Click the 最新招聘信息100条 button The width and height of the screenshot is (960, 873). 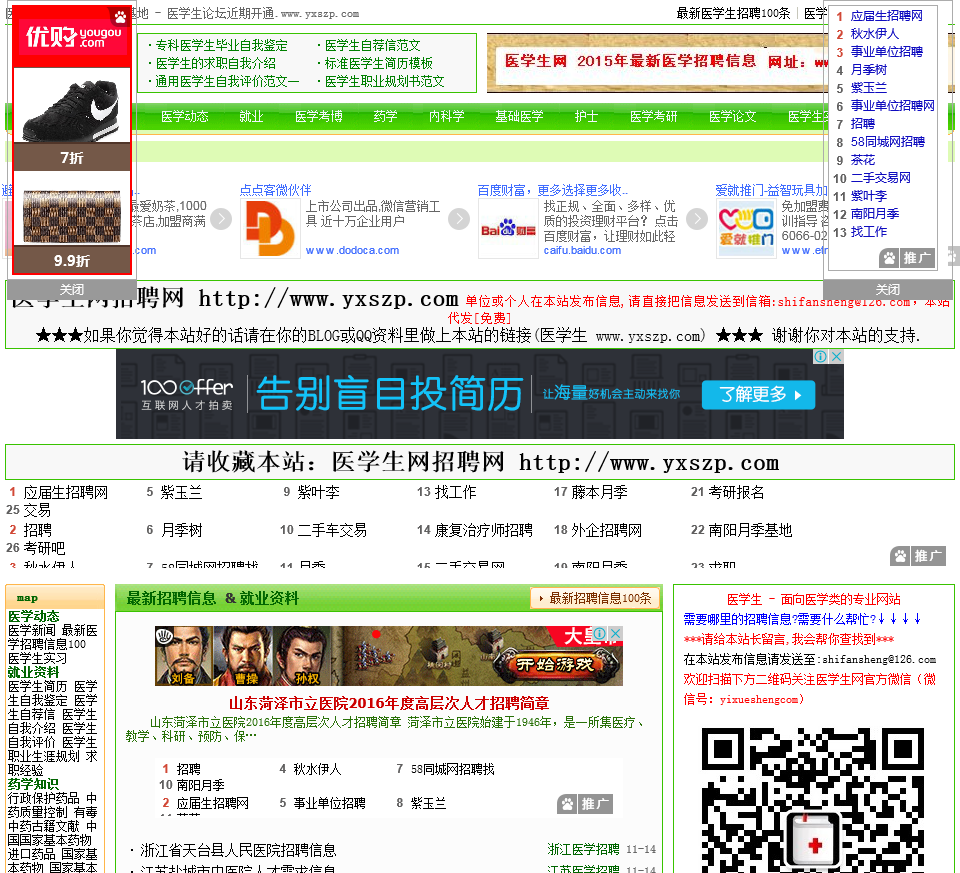point(595,598)
